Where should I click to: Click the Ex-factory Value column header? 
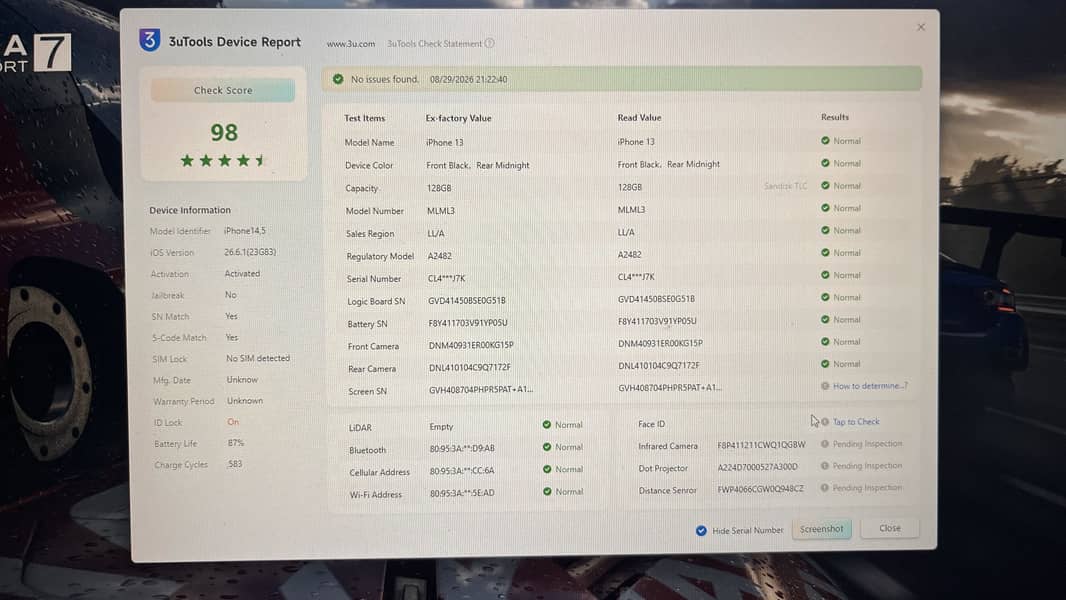458,118
